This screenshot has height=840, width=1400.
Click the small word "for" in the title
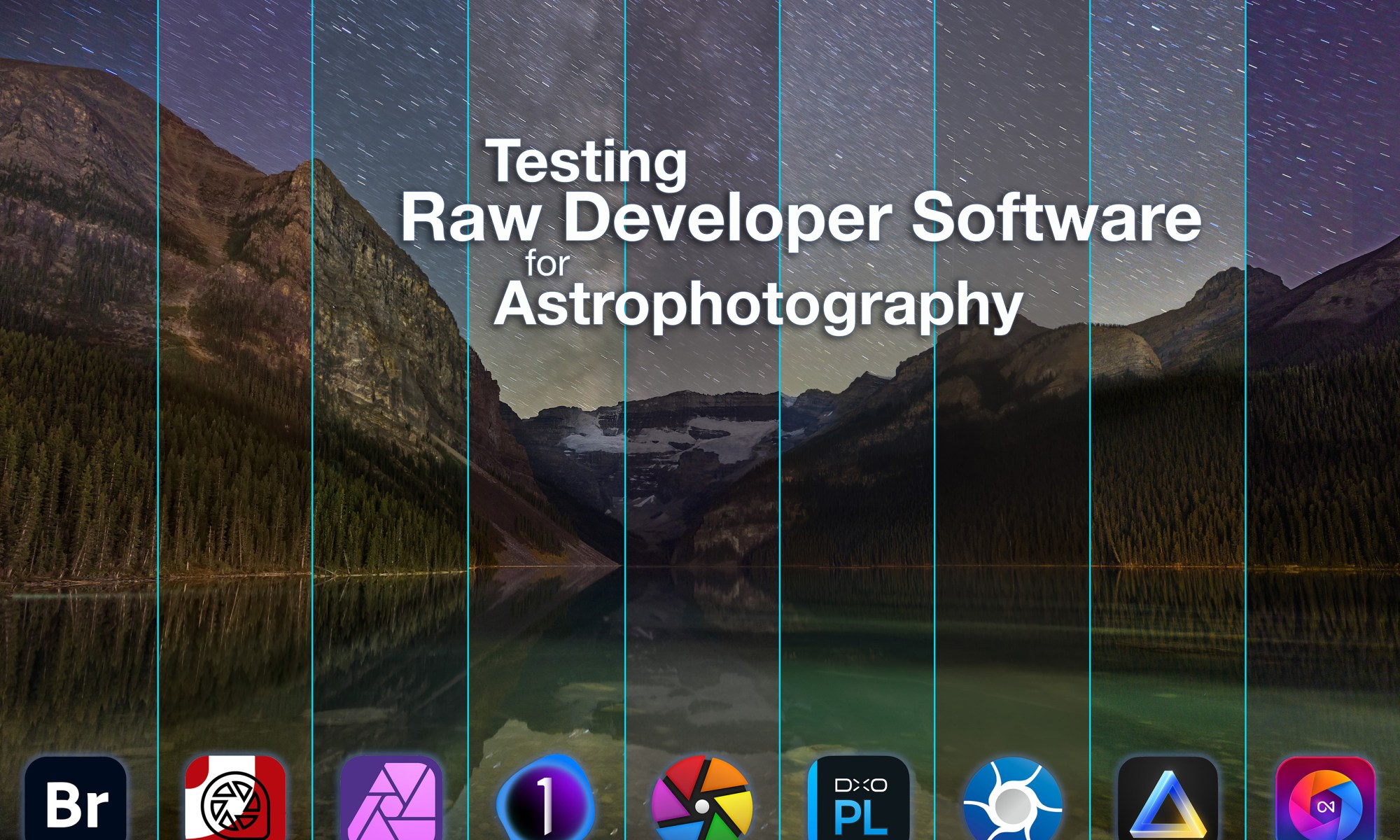point(547,264)
